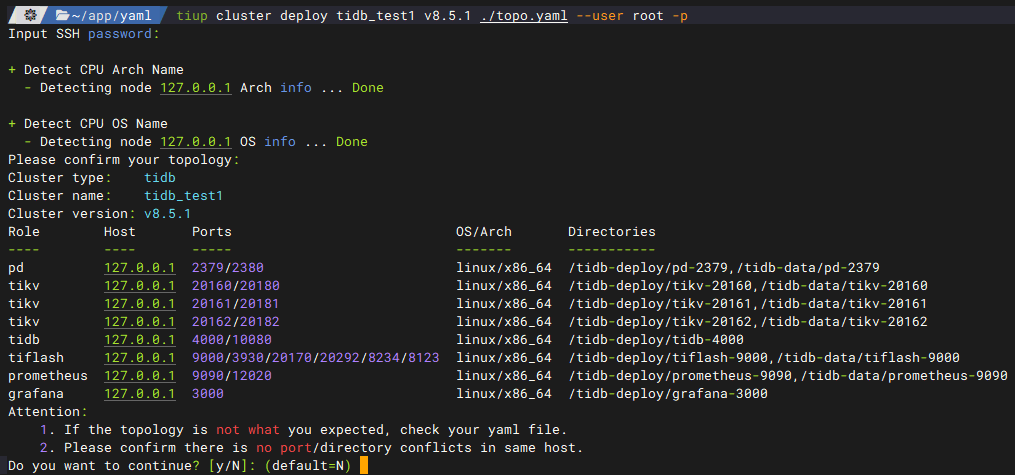This screenshot has width=1015, height=475.
Task: Click the tikv-20160 directories entry
Action: point(748,286)
